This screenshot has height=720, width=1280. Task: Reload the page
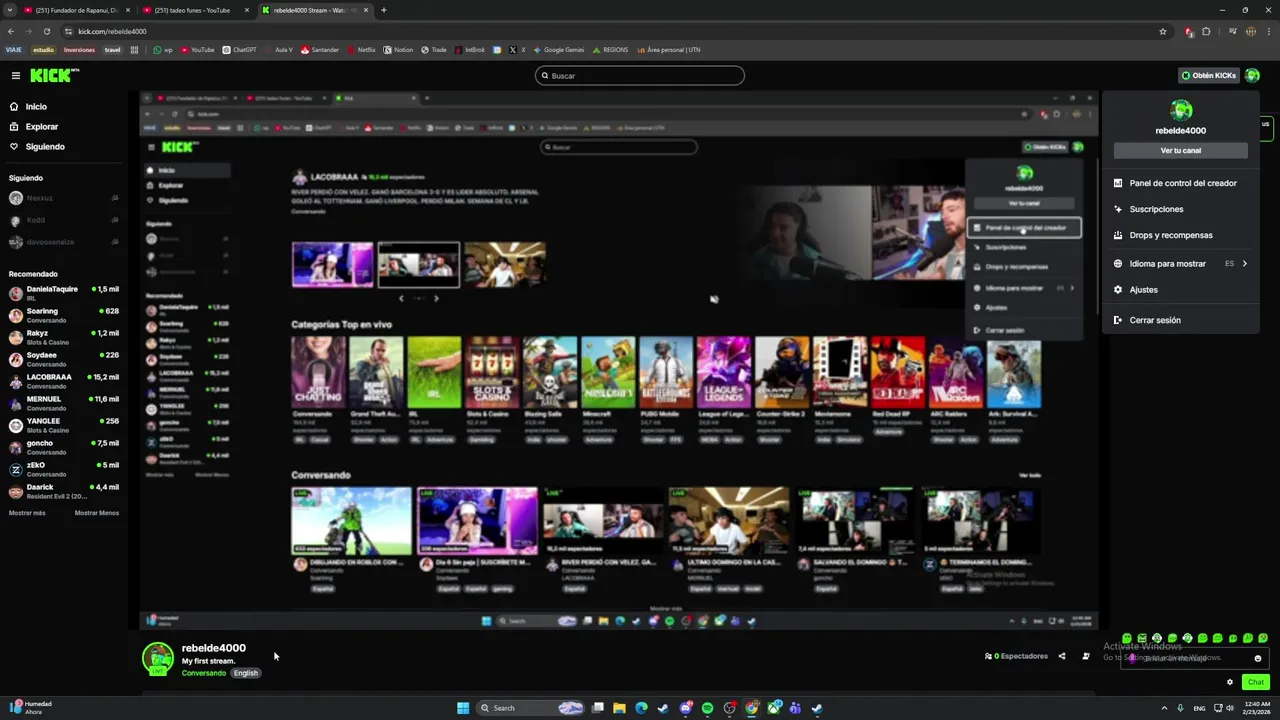[49, 31]
